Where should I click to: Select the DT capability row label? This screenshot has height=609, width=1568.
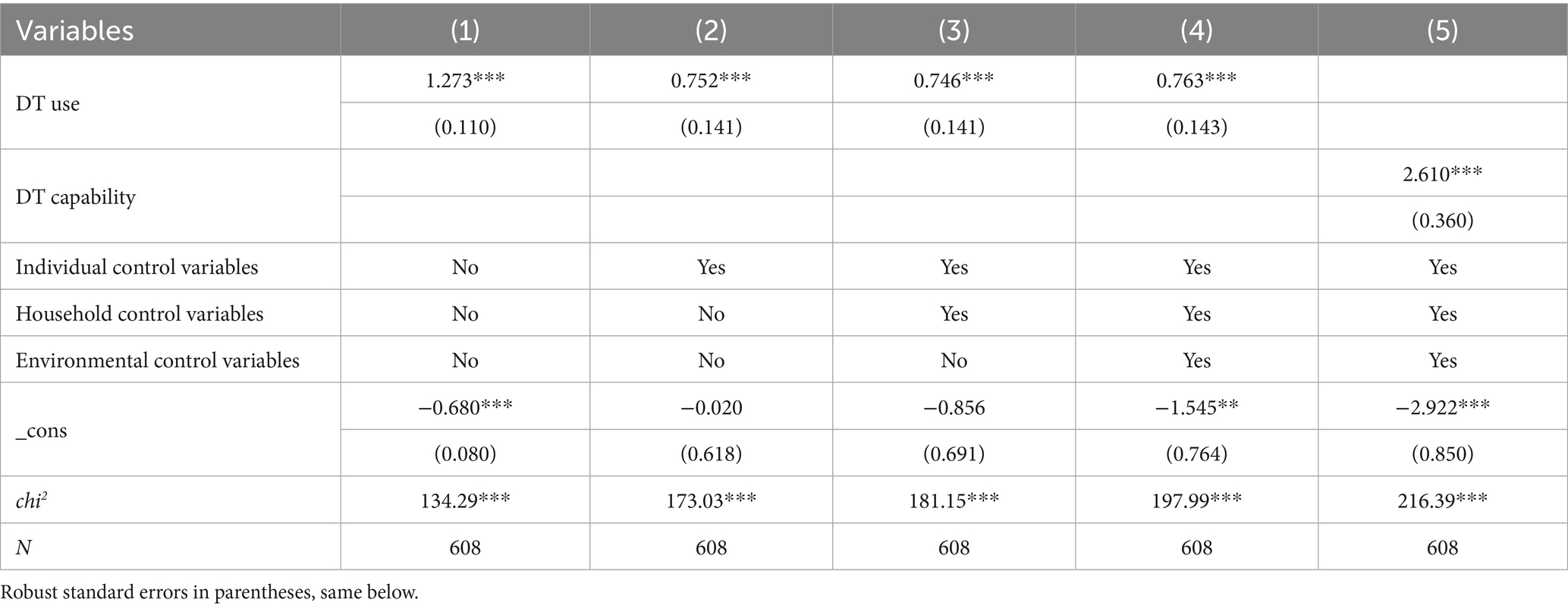(76, 197)
